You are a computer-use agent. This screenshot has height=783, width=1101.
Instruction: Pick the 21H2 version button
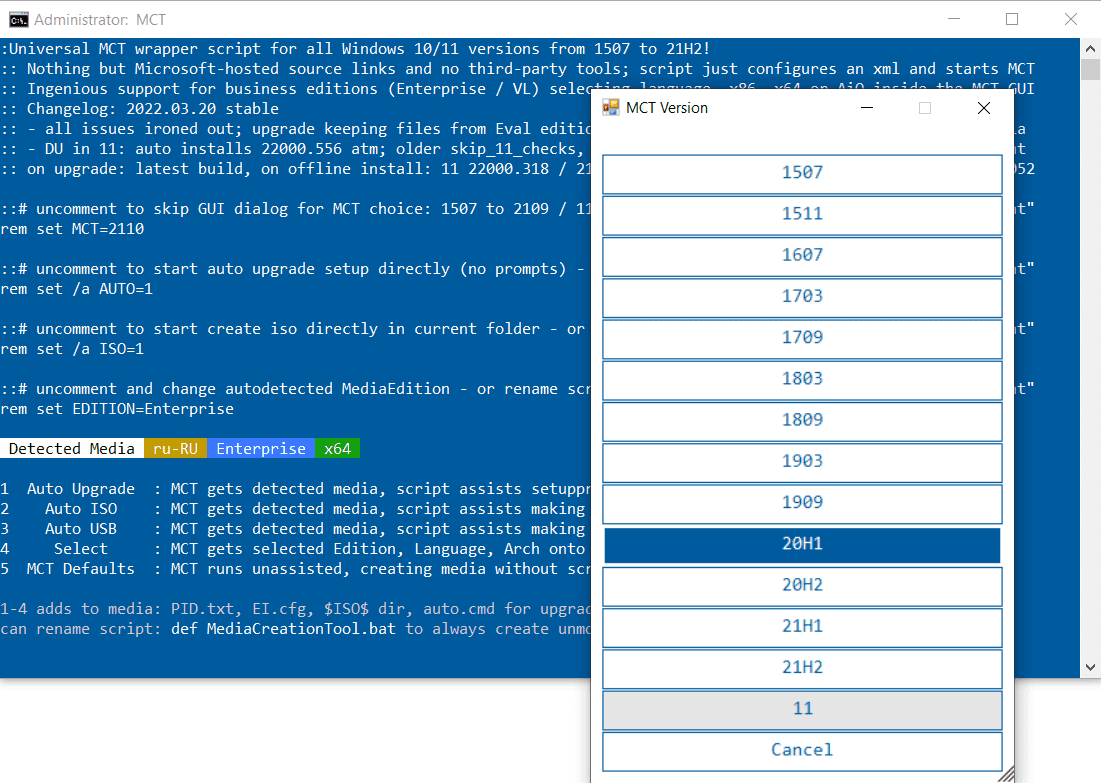(802, 669)
